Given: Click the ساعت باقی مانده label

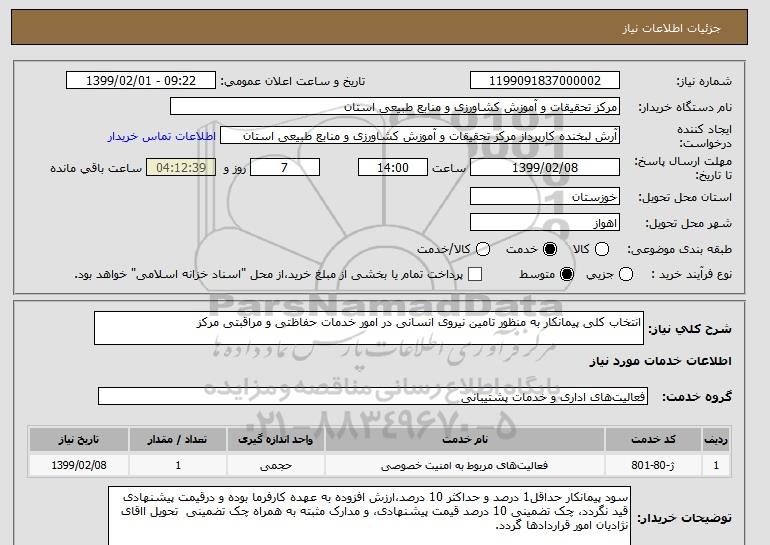Looking at the screenshot, I should (x=96, y=168).
